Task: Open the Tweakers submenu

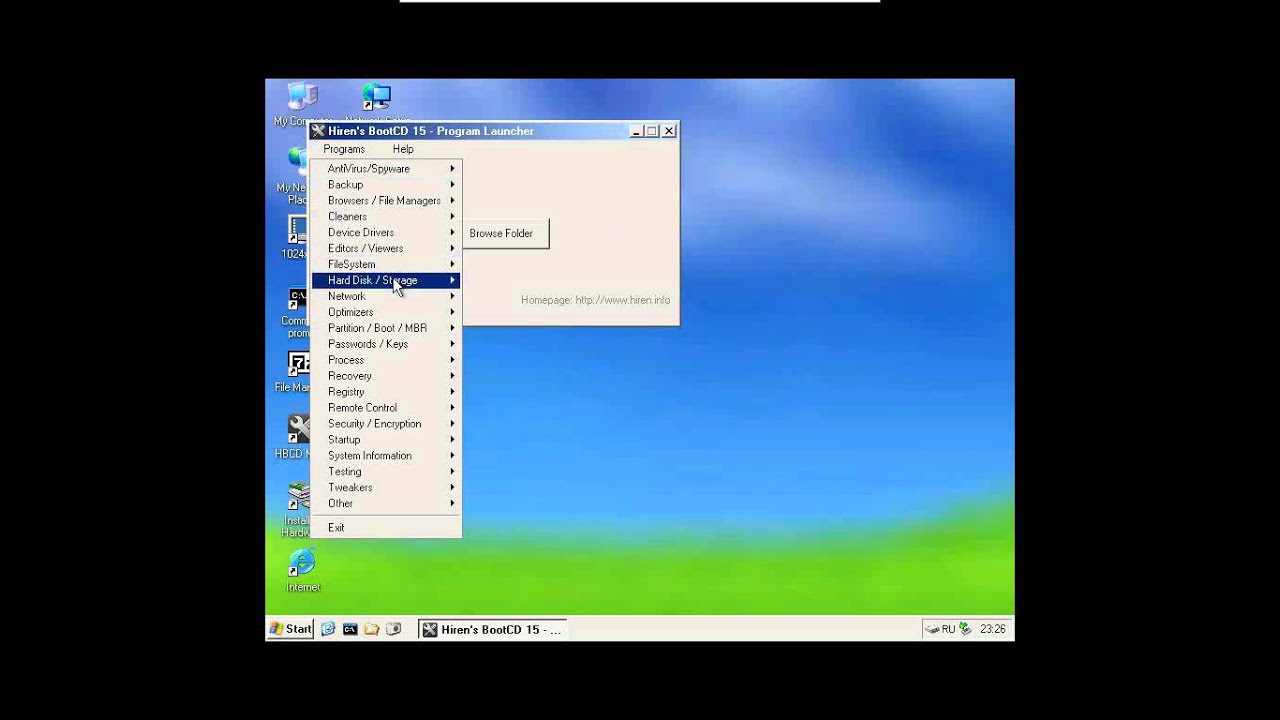Action: 386,488
